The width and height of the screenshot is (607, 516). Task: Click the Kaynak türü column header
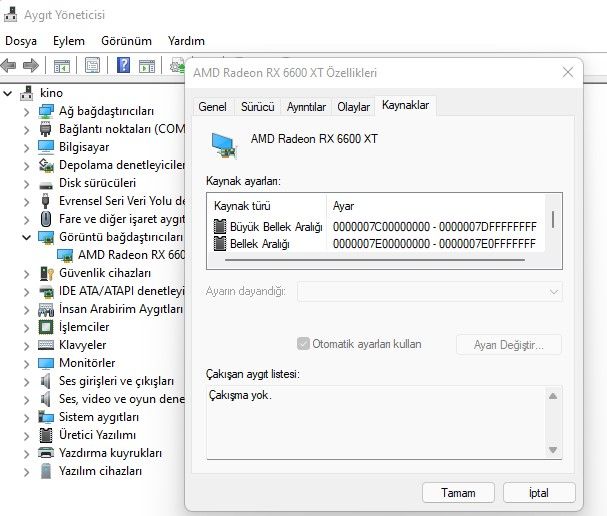(x=267, y=206)
